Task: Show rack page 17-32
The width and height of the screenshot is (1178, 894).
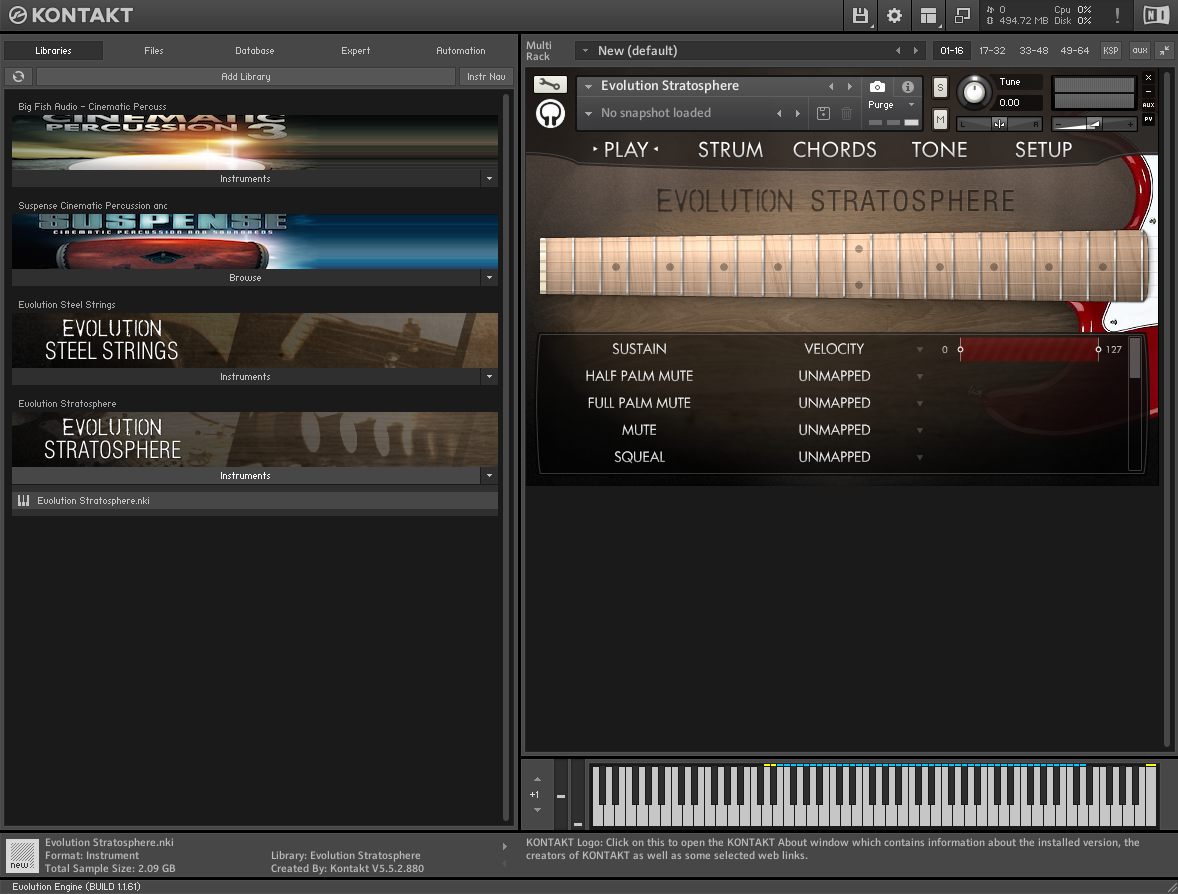Action: click(992, 50)
